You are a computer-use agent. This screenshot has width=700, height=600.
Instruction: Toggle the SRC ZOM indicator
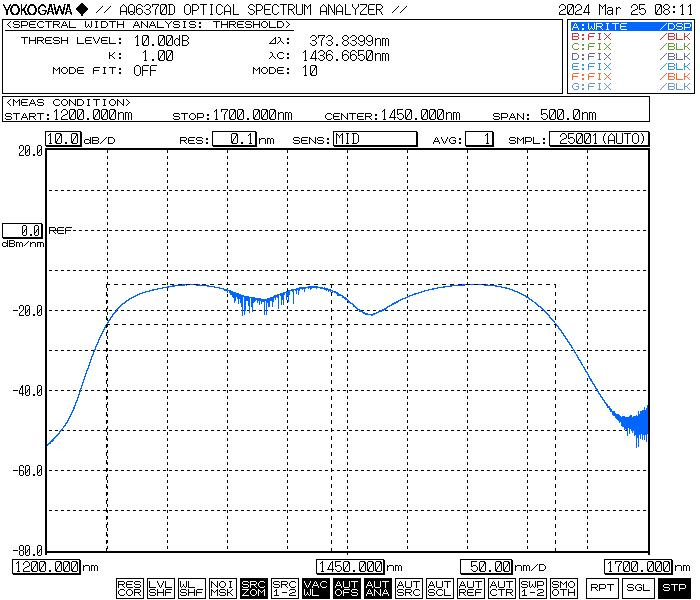[x=253, y=589]
